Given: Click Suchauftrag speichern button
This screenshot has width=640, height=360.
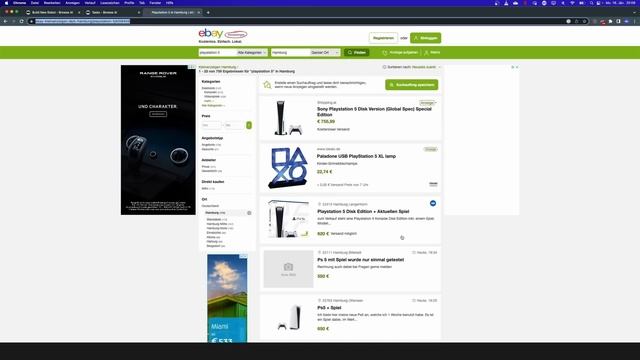Looking at the screenshot, I should (411, 84).
